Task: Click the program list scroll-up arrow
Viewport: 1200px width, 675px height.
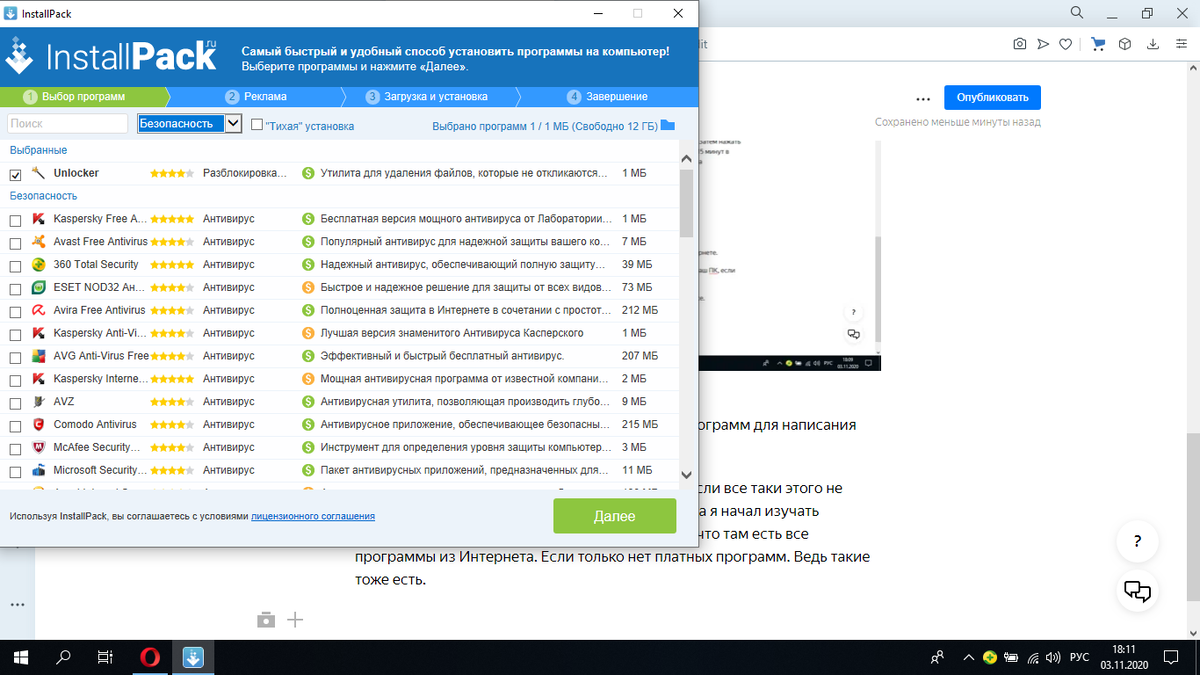Action: [686, 159]
